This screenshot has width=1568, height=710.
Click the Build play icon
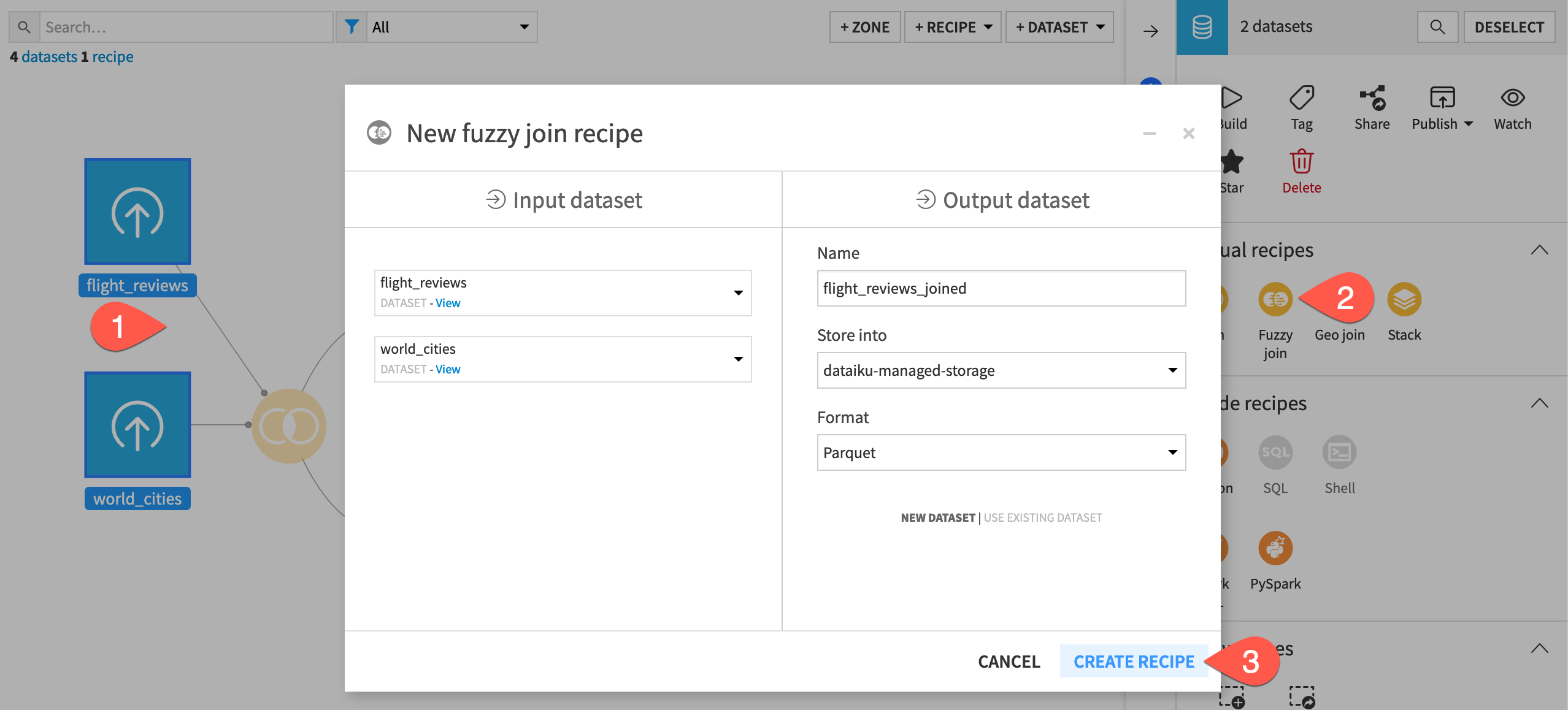[x=1232, y=98]
